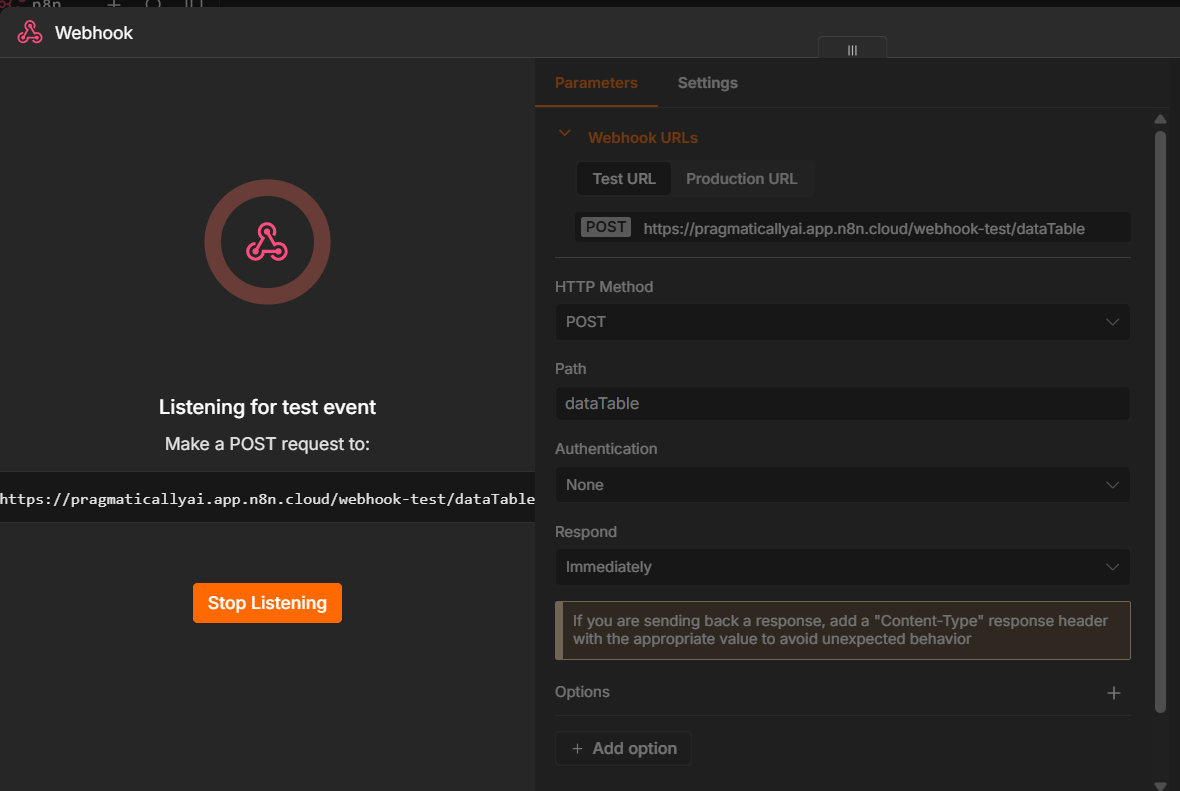The image size is (1180, 791).
Task: Click the scrollbar up arrow
Action: coord(1160,119)
